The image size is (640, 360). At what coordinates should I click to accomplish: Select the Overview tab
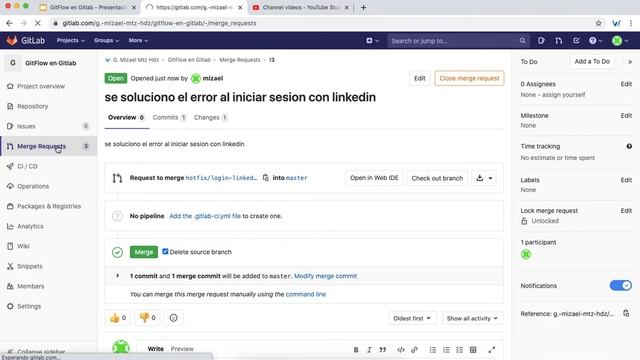click(126, 118)
